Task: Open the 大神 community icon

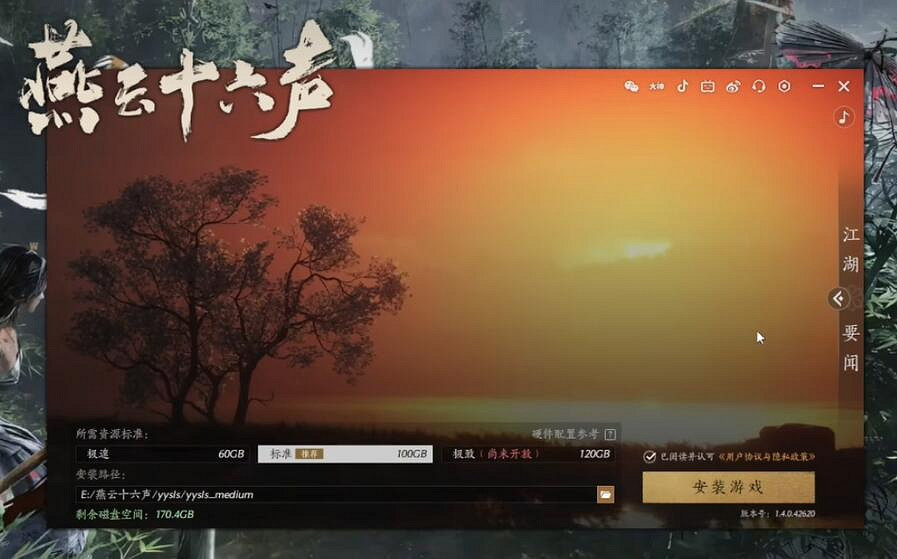Action: click(657, 86)
